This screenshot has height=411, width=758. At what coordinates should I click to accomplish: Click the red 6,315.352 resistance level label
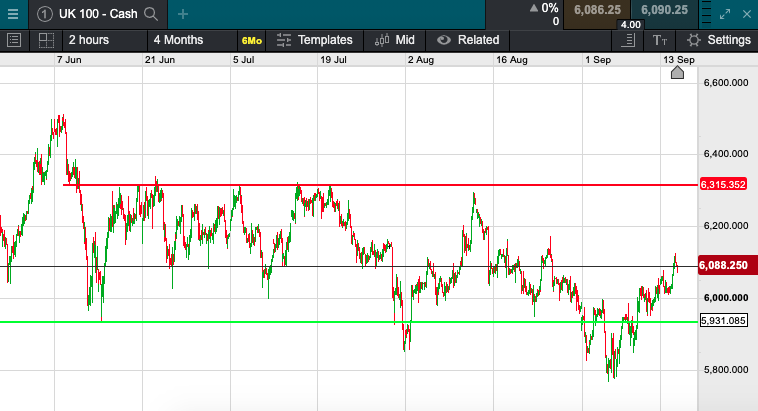(x=725, y=185)
